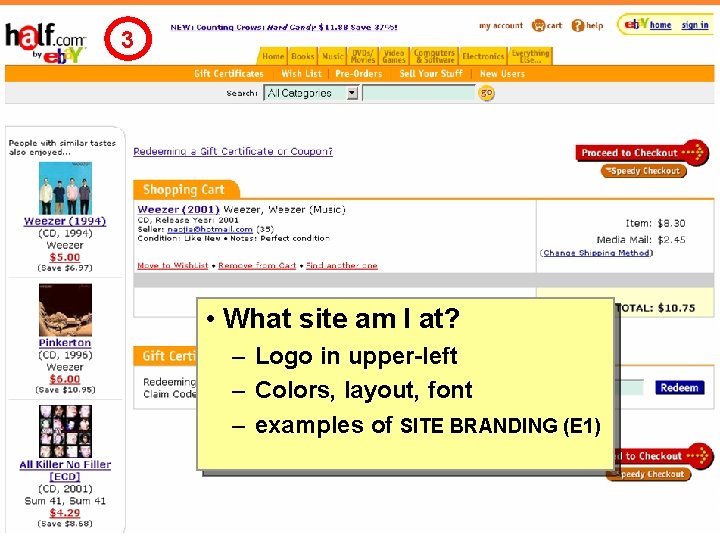Select the Music tab
The height and width of the screenshot is (540, 720).
332,56
